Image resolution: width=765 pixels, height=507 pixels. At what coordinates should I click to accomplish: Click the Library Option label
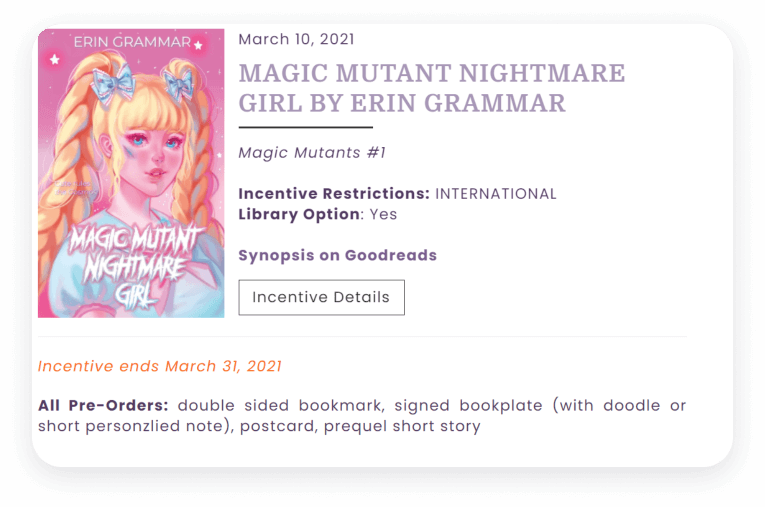pos(298,214)
